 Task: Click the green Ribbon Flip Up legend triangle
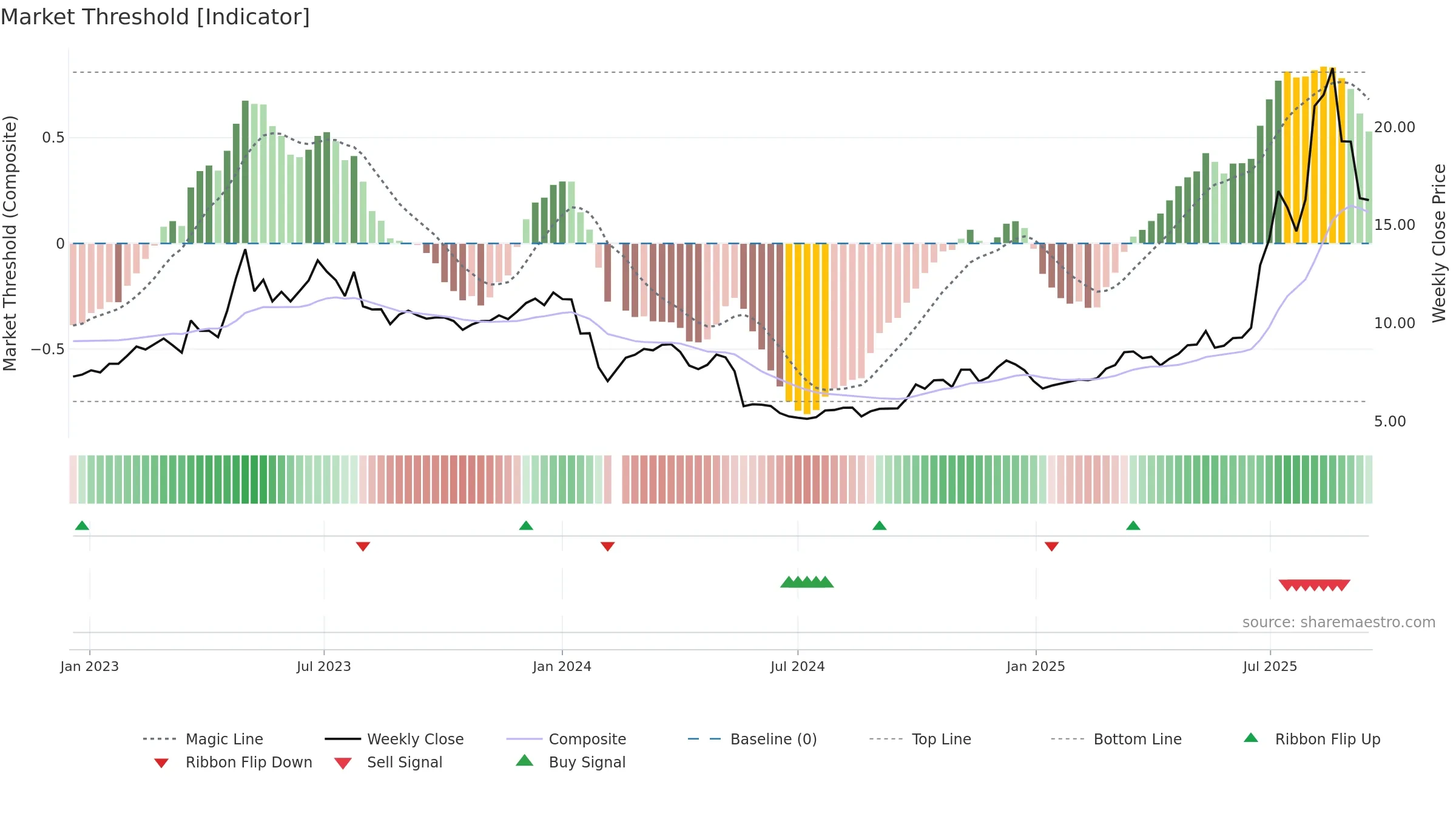pos(1251,738)
